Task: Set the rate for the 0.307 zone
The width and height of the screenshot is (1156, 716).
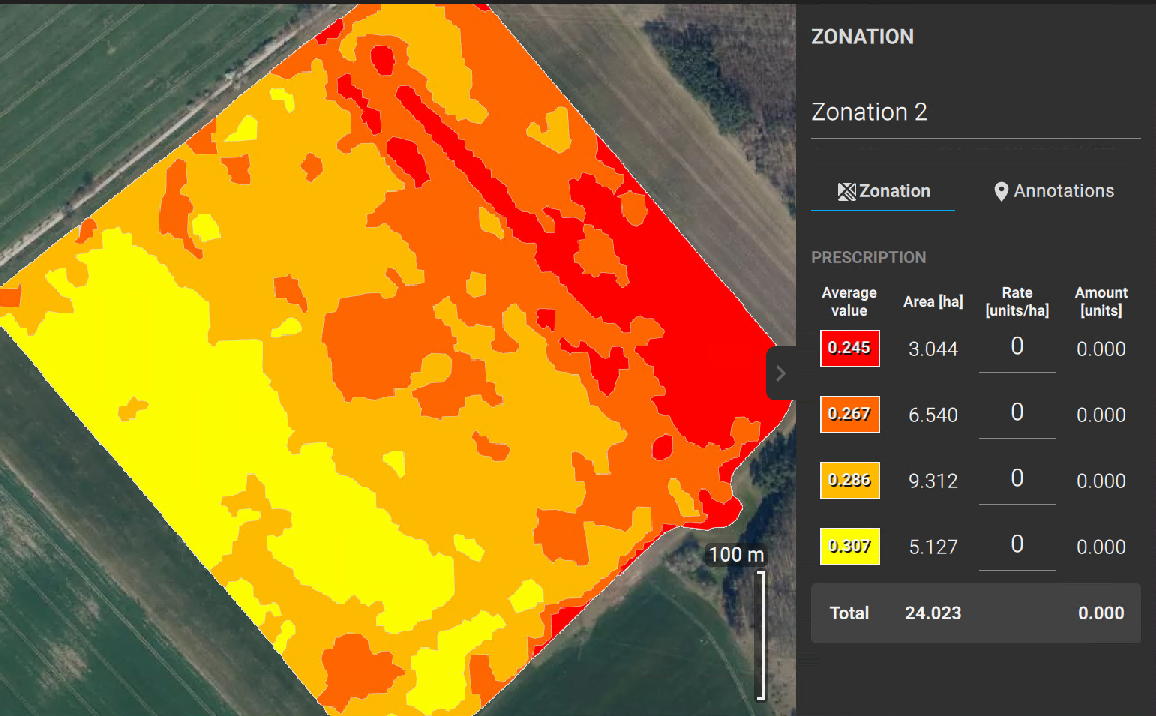Action: pos(1016,544)
